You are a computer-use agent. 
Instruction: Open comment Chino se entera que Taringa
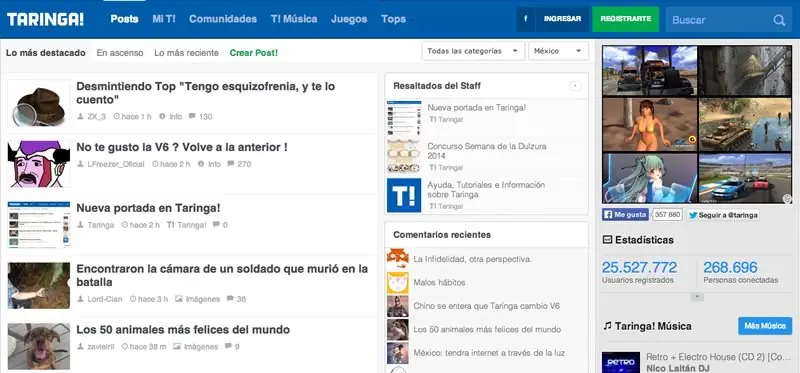pyautogui.click(x=487, y=306)
